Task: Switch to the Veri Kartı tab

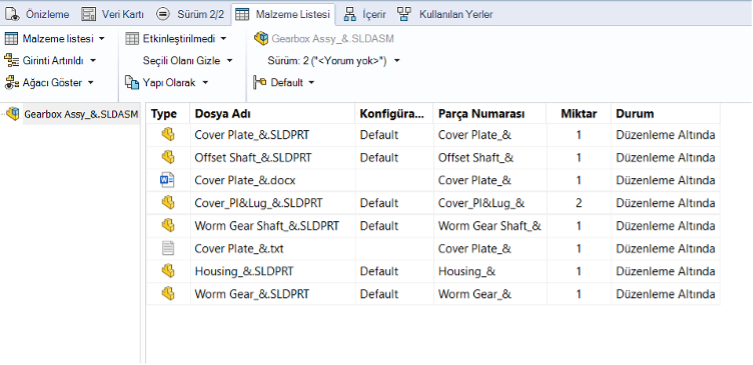Action: 113,14
